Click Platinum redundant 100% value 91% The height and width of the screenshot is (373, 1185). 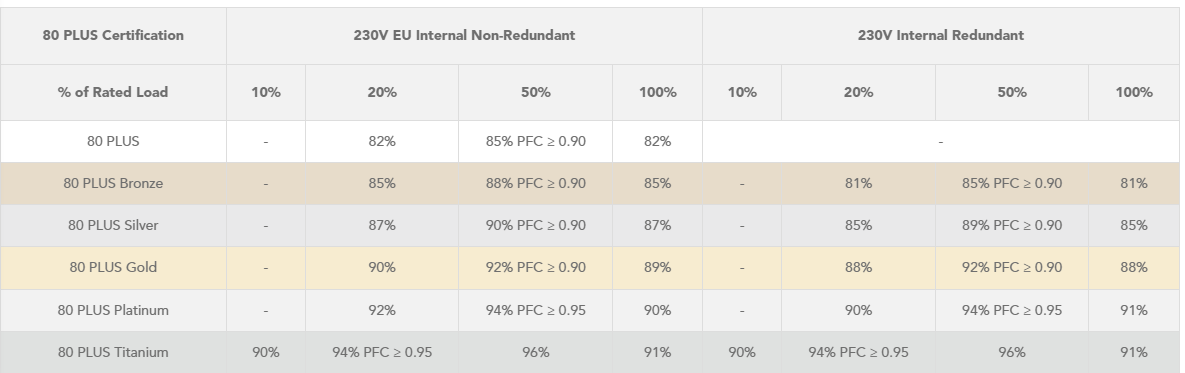tap(1134, 310)
